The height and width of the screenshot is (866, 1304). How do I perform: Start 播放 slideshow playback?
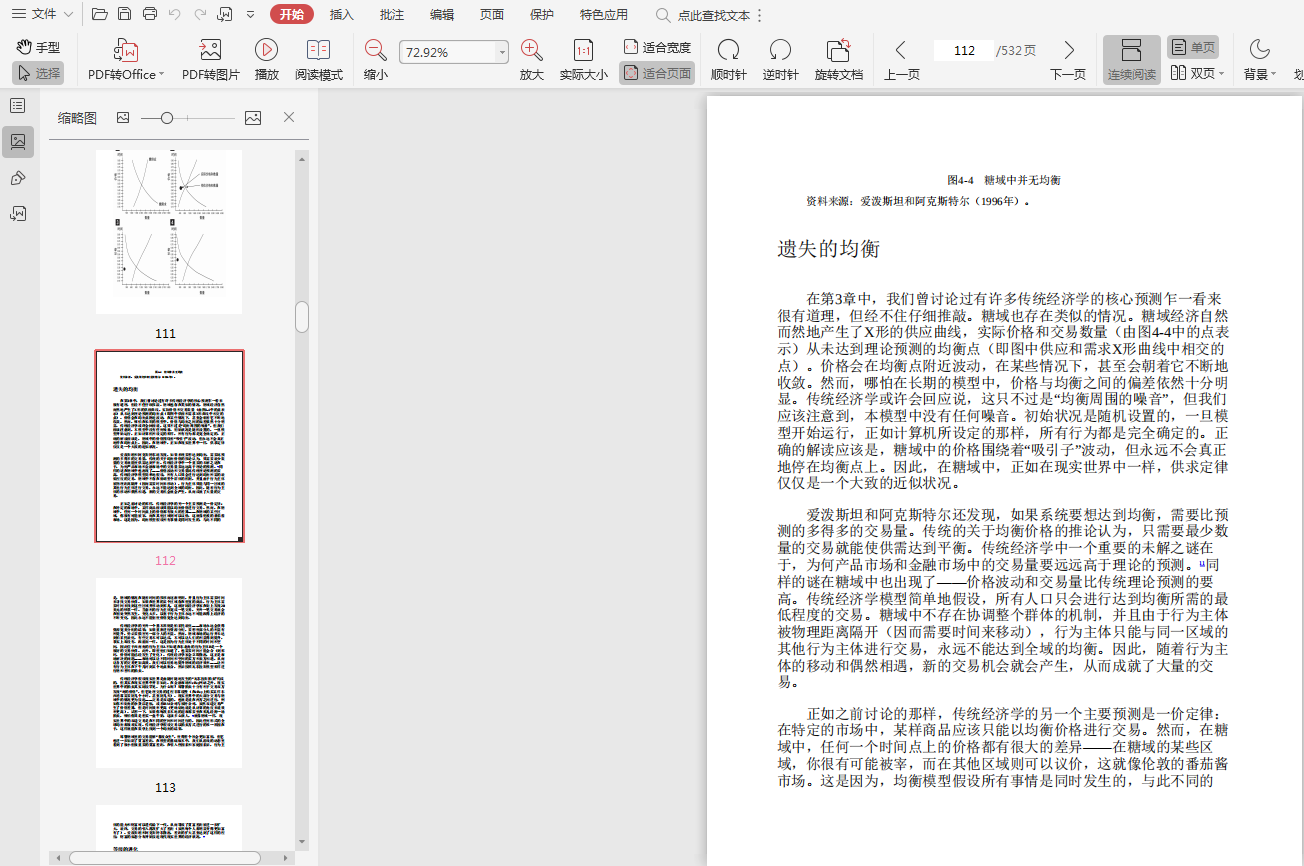point(266,51)
